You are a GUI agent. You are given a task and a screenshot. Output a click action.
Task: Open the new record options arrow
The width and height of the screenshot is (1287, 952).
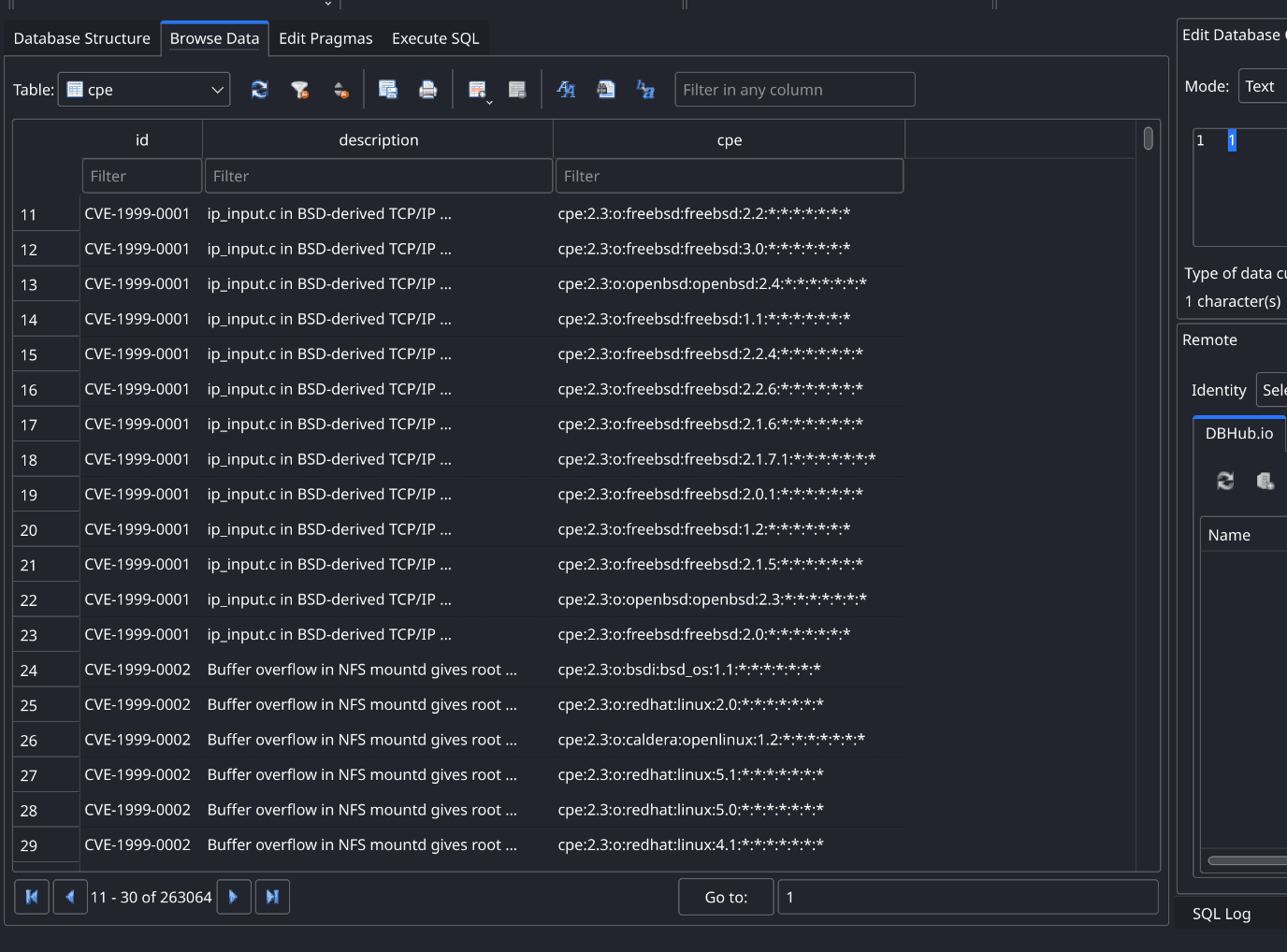coord(489,101)
